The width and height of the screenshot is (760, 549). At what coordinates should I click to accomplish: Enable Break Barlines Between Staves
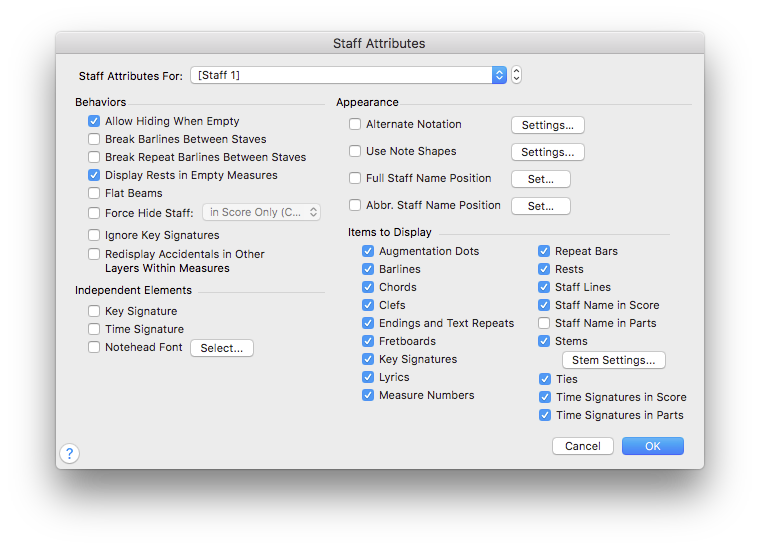click(94, 139)
